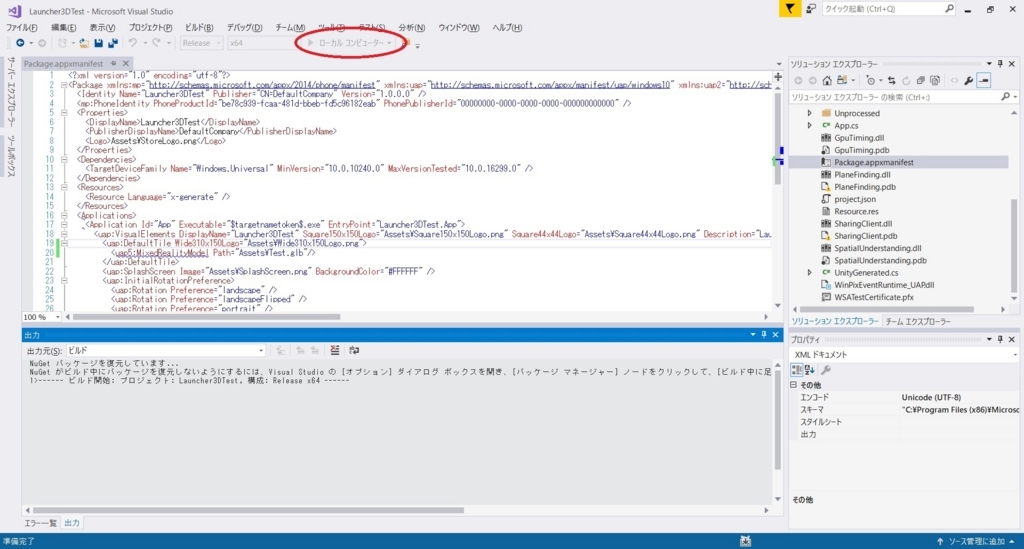Open the 100 % zoom dropdown in editor
Image resolution: width=1024 pixels, height=549 pixels.
click(42, 317)
